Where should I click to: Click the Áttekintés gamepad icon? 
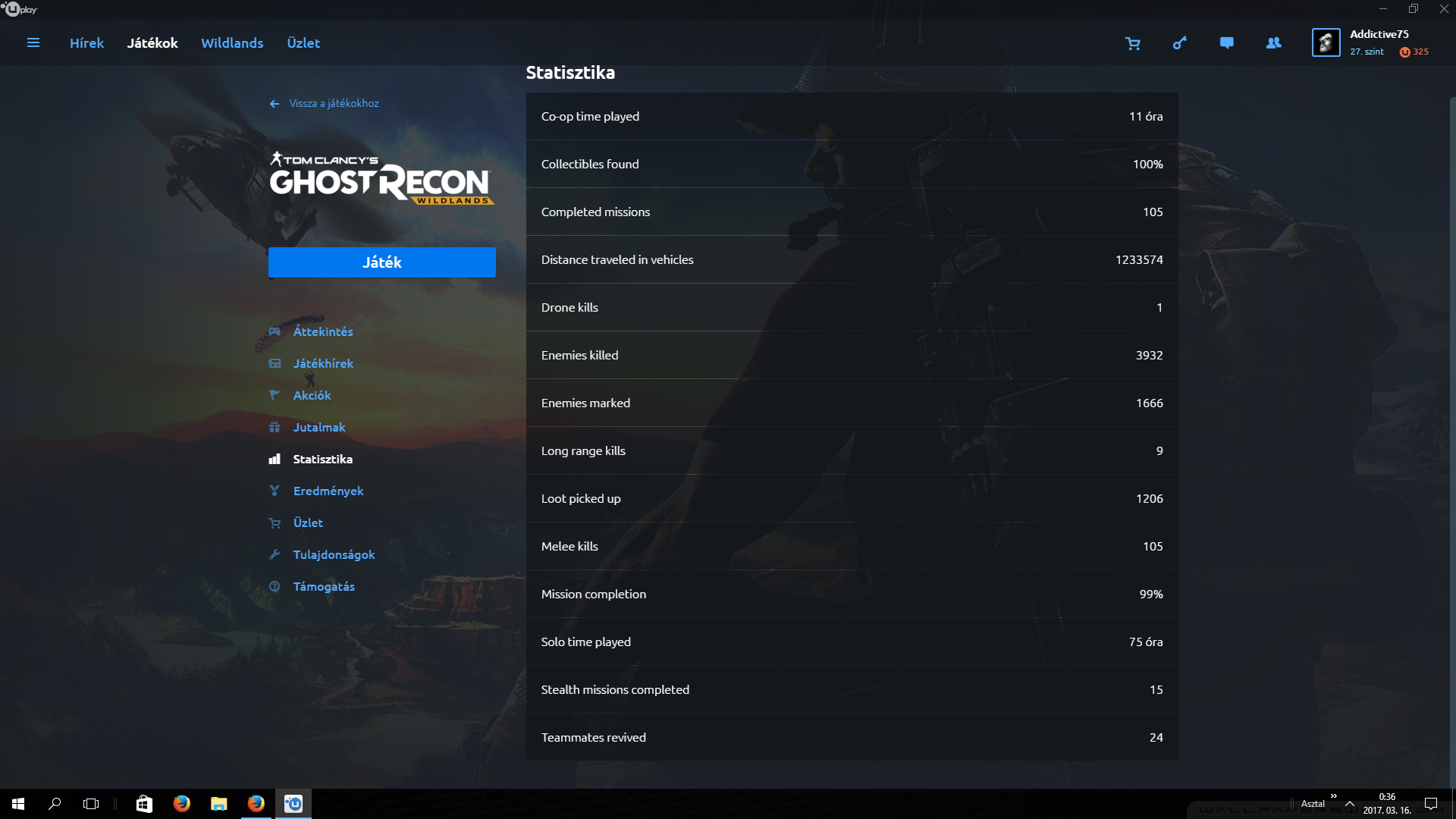275,331
